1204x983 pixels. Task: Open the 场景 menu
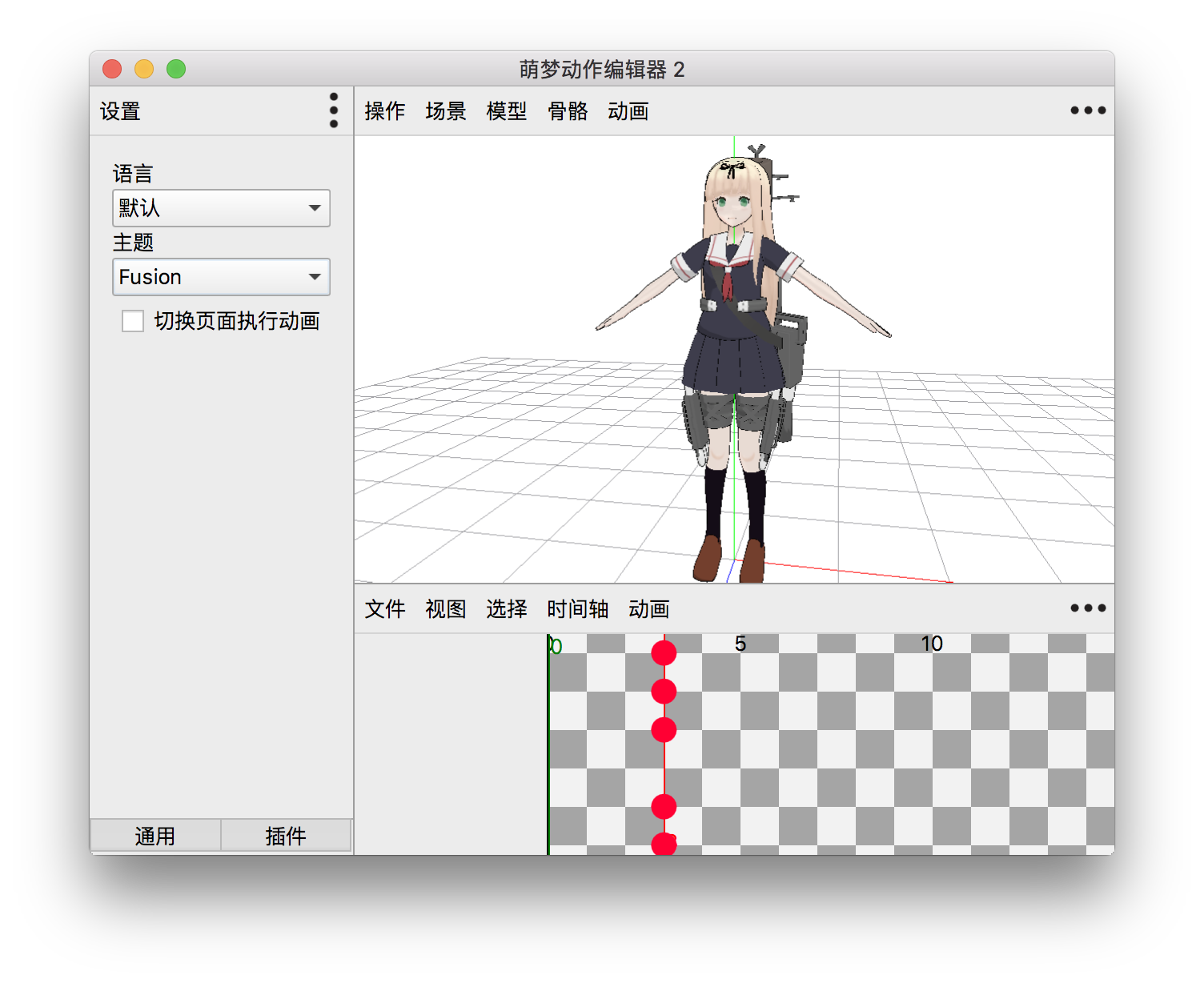click(x=446, y=111)
